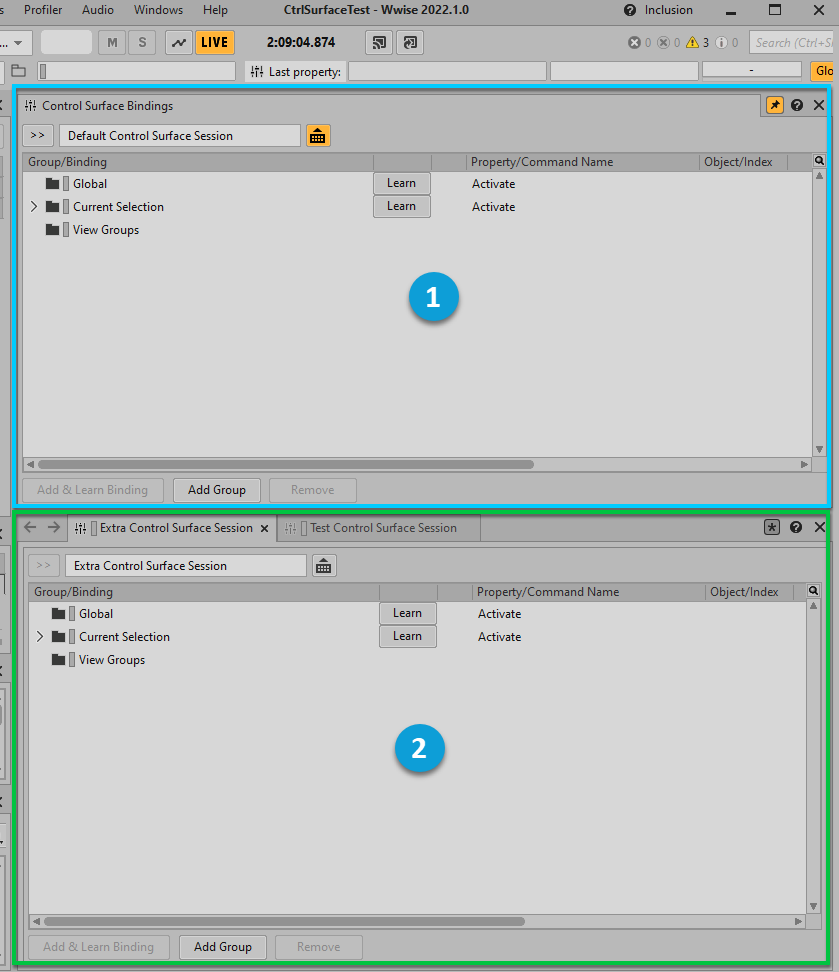Click the search magnifier in upper bindings list
The image size is (839, 972).
point(818,161)
